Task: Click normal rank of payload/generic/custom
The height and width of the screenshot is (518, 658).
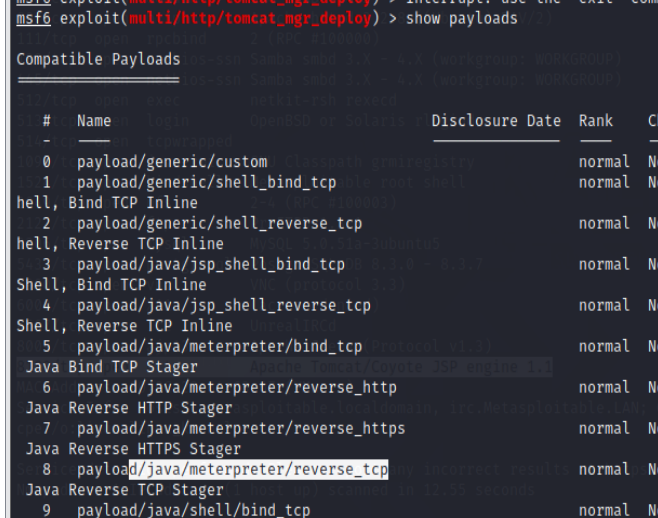Action: [604, 162]
